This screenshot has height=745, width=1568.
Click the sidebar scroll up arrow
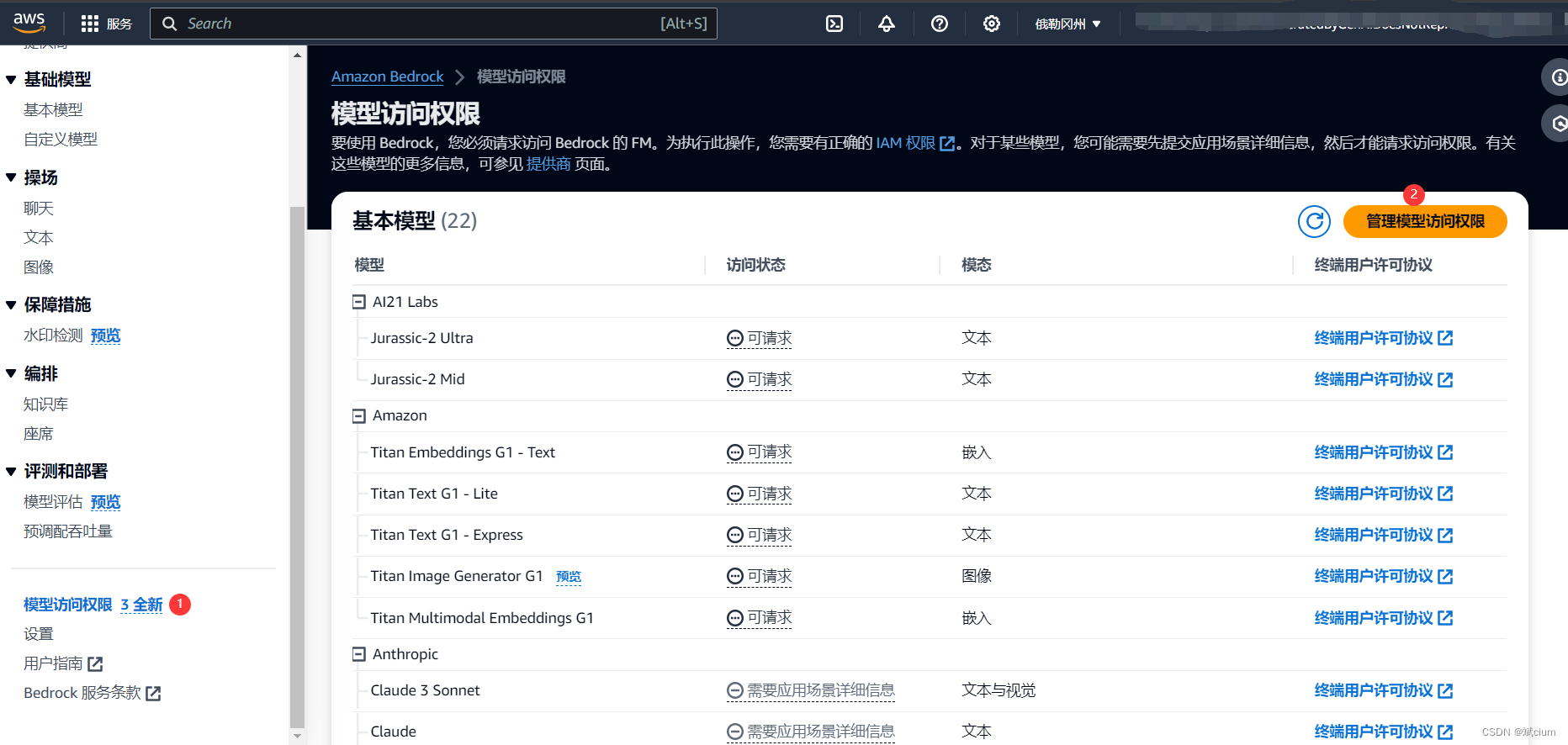(297, 55)
